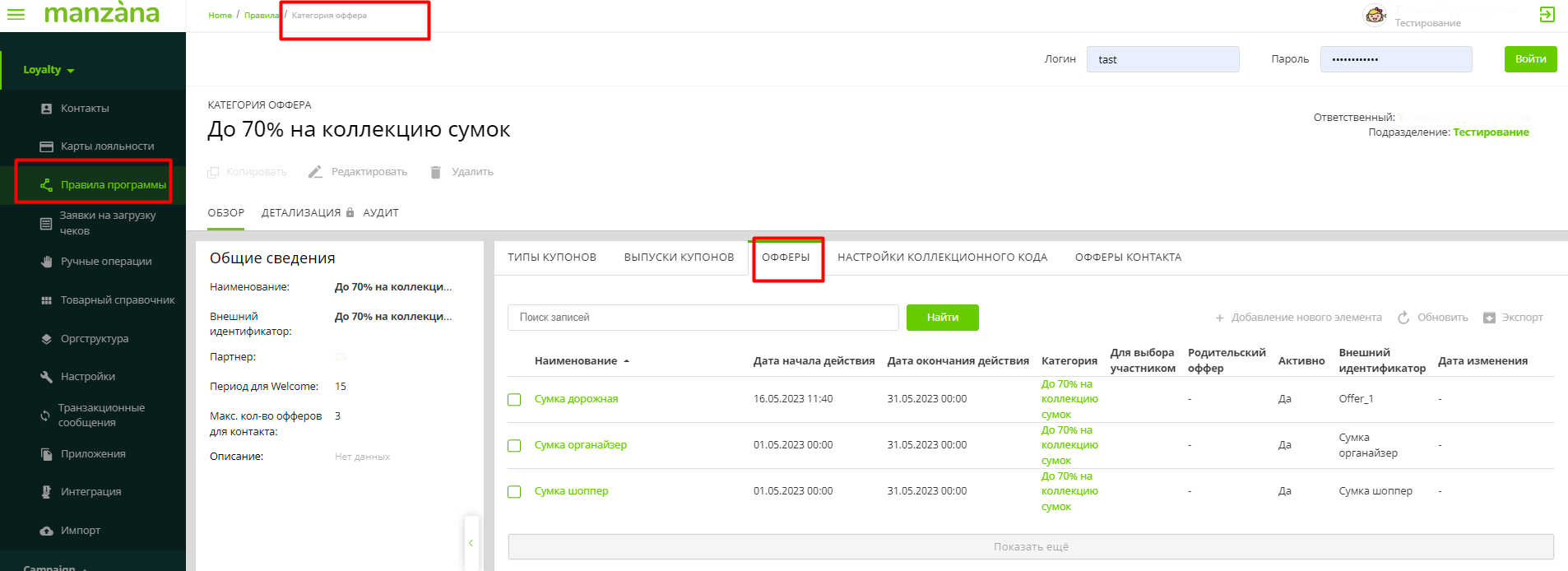Screen dimensions: 1568x571
Task: Check the box beside Сумка шоппер
Action: pos(514,492)
